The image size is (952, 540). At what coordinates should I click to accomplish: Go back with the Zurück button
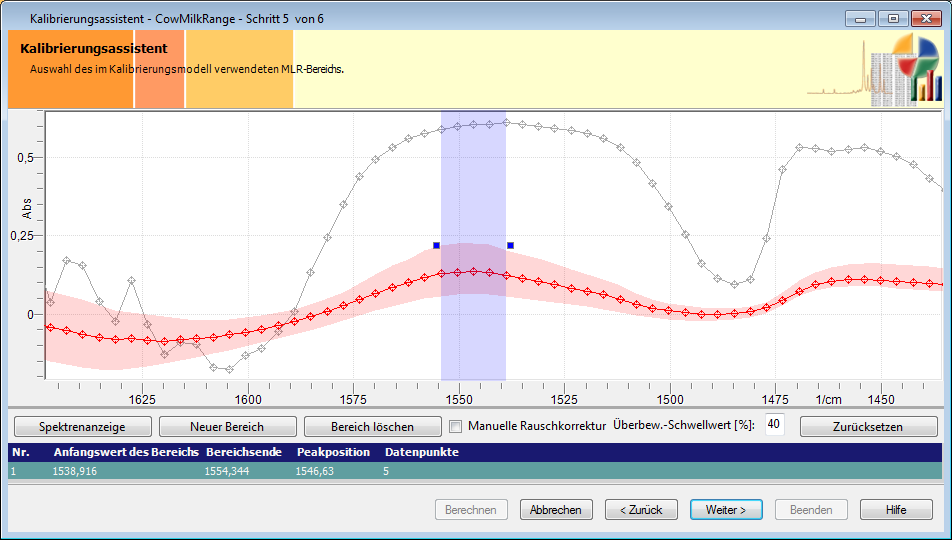tap(641, 509)
